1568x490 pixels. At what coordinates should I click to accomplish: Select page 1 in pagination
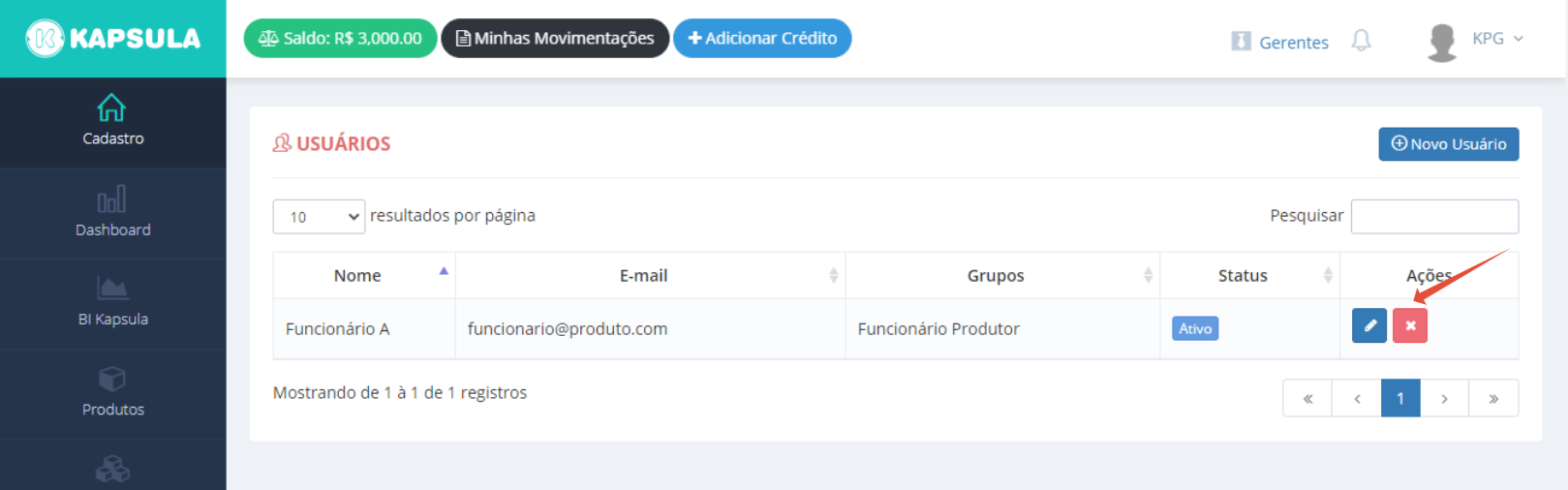(1400, 398)
